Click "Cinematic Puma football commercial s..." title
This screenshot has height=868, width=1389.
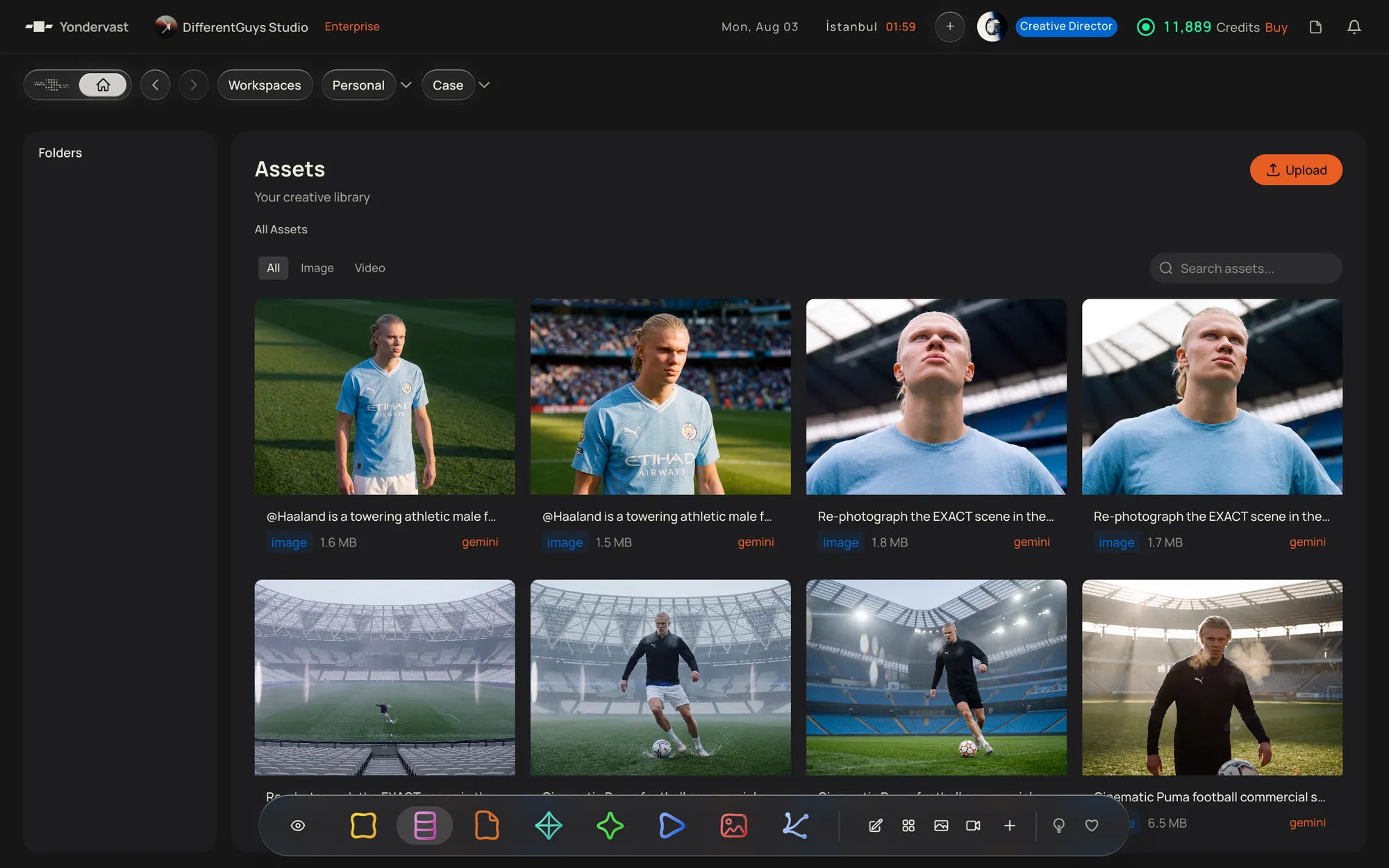(x=1209, y=797)
